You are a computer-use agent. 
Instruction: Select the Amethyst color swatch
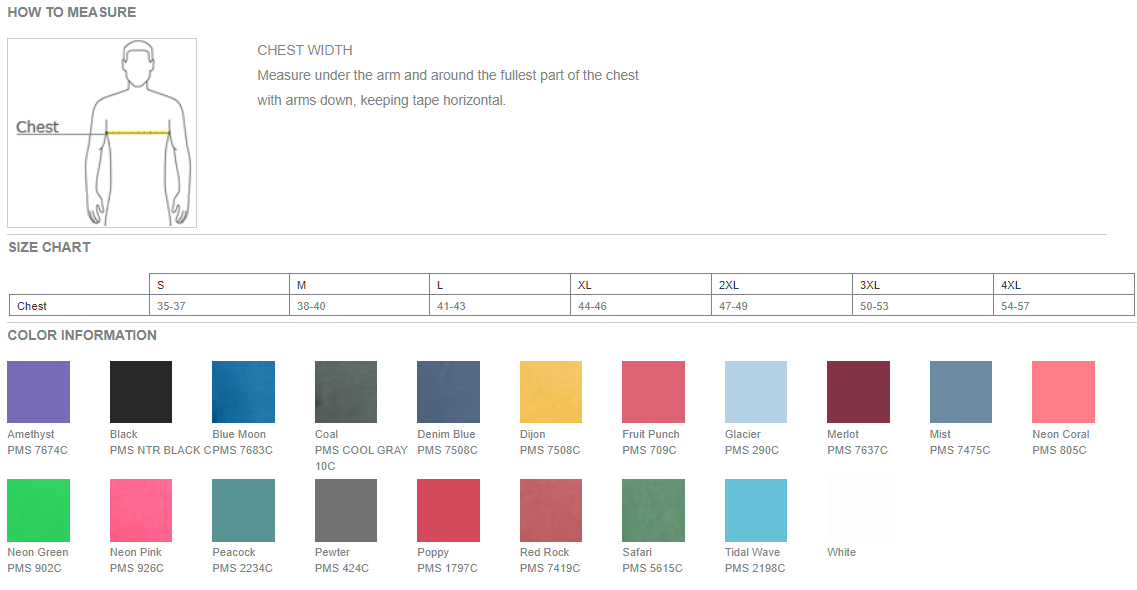pos(38,392)
